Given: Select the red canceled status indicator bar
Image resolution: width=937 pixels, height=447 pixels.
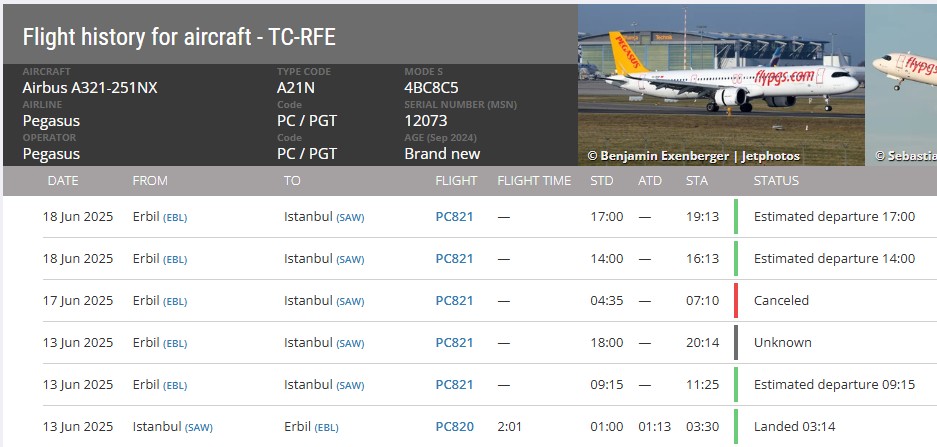Looking at the screenshot, I should [x=736, y=301].
